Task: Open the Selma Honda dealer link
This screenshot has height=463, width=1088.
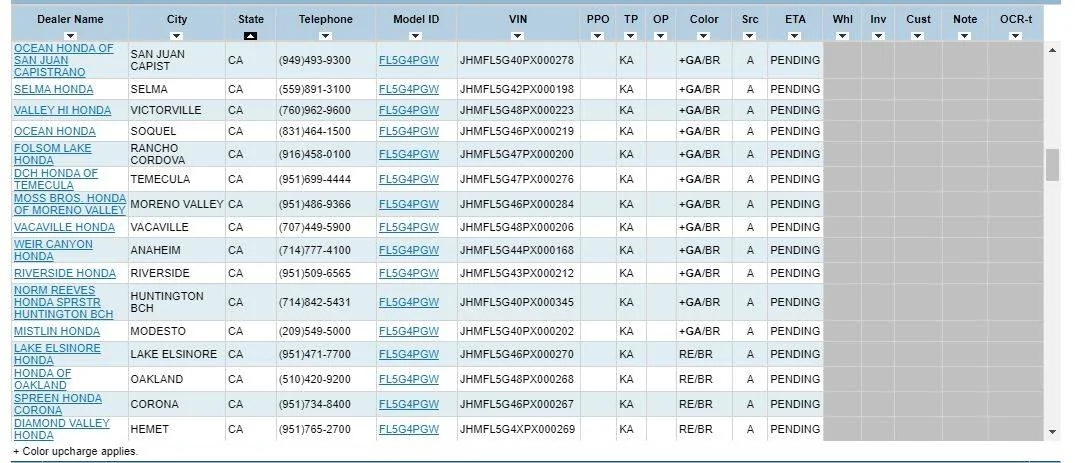Action: [53, 90]
